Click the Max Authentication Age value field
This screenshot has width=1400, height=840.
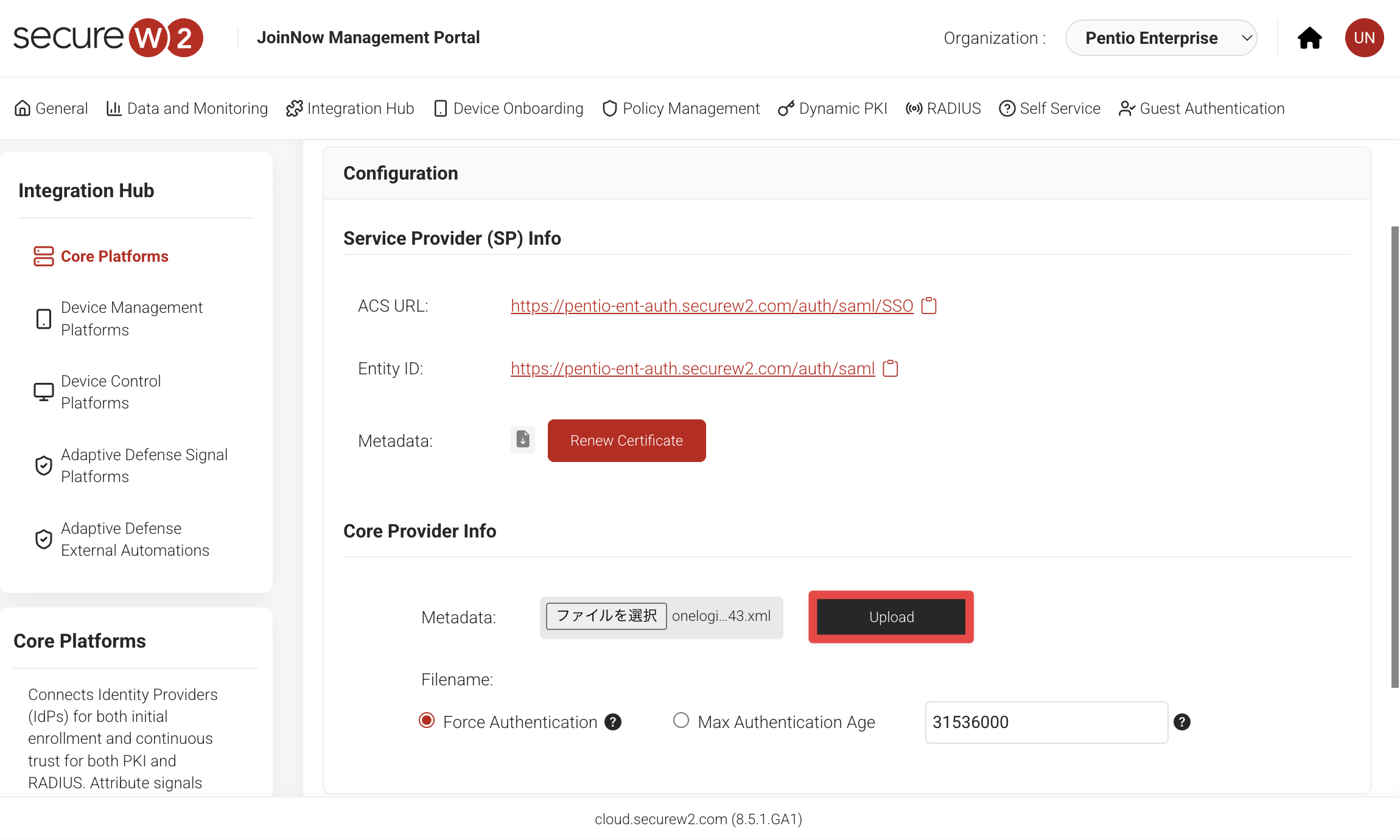1047,723
